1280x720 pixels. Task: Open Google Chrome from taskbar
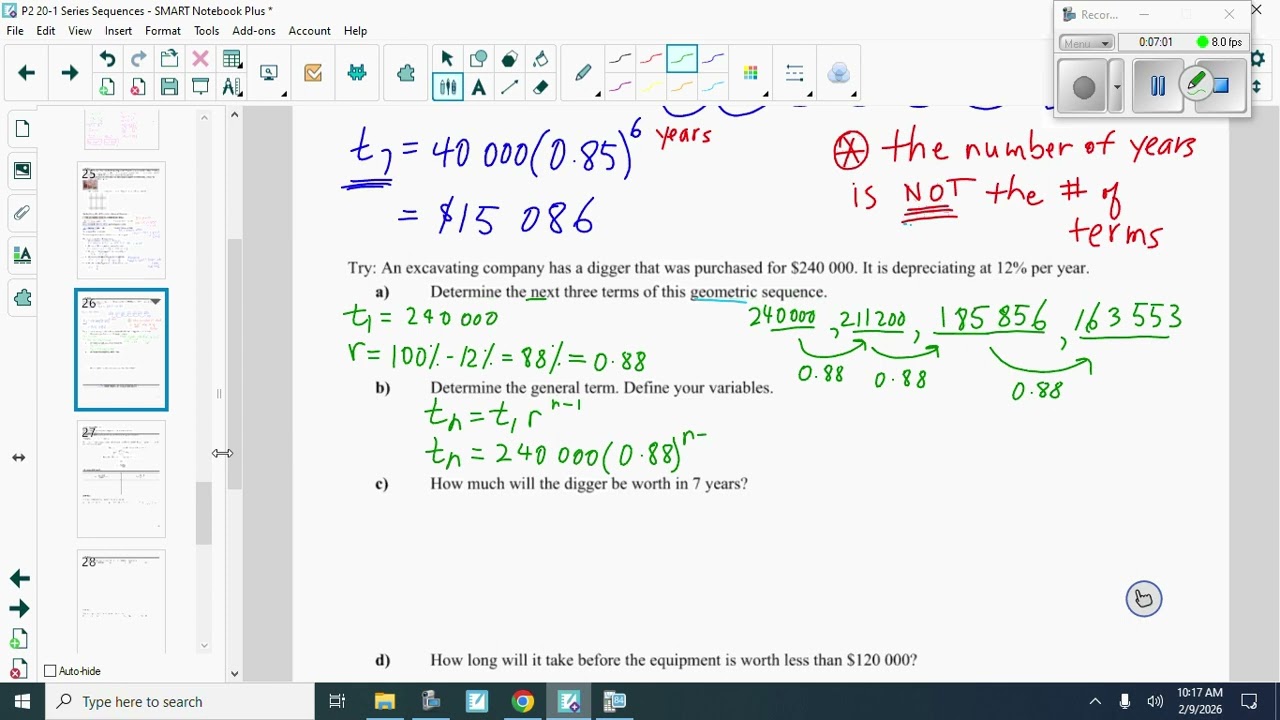pyautogui.click(x=523, y=701)
